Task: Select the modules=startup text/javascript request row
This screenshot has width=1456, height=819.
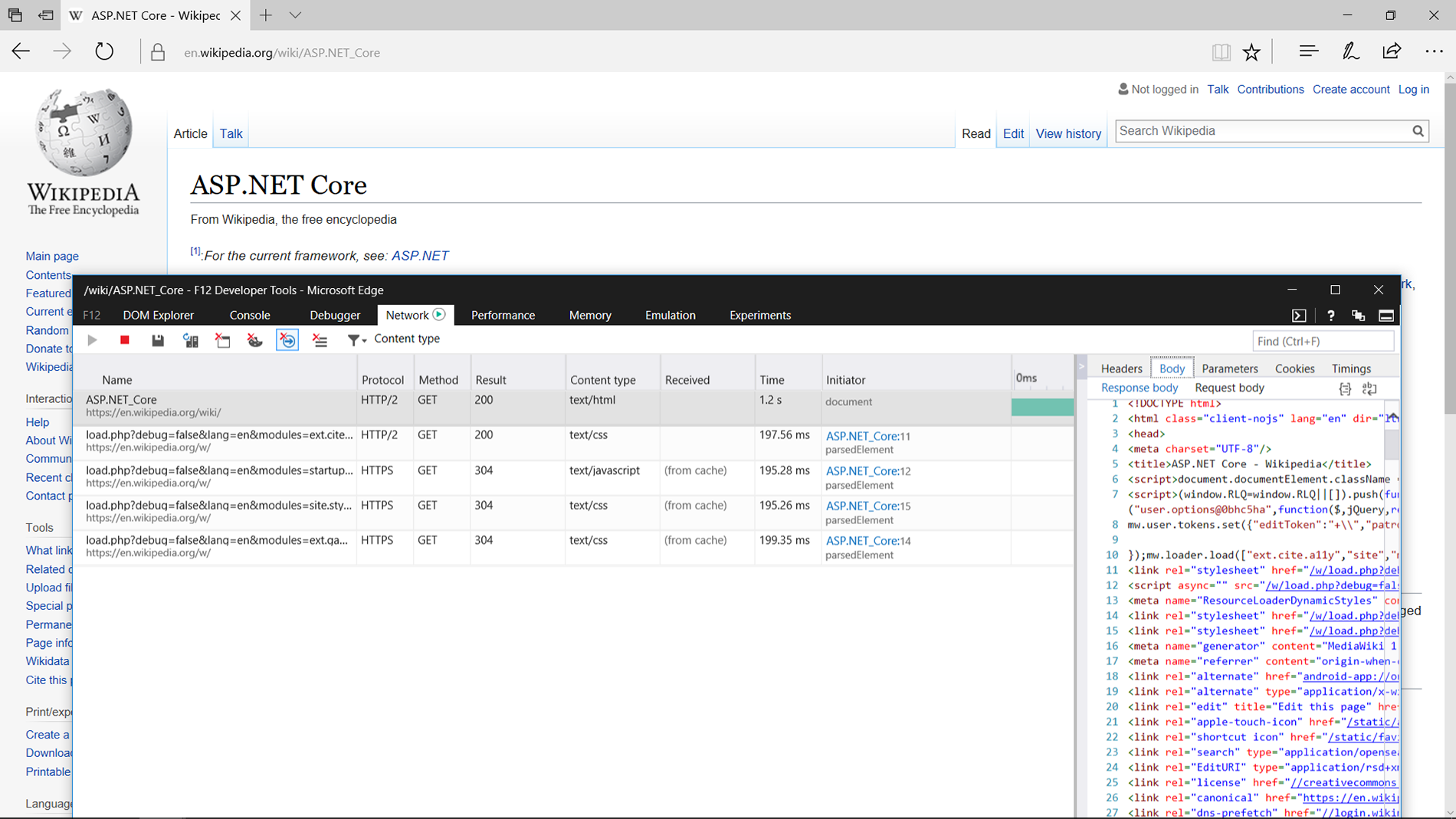Action: (x=573, y=477)
